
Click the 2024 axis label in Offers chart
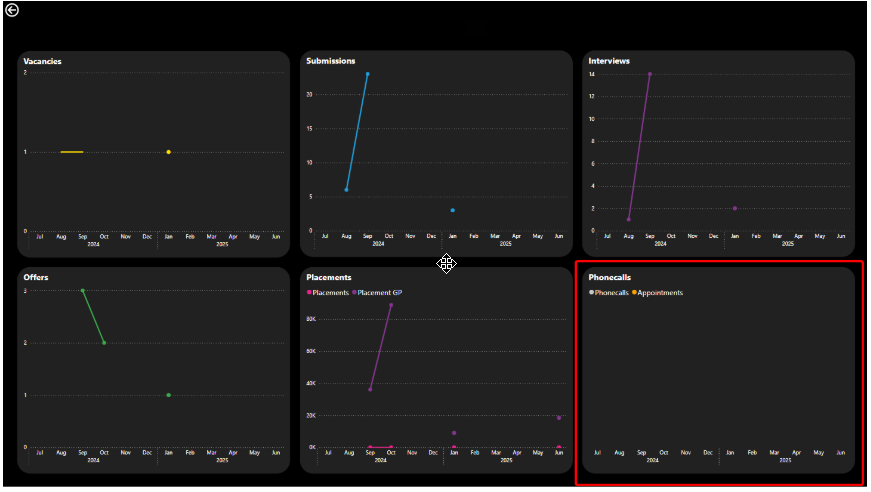[x=93, y=460]
